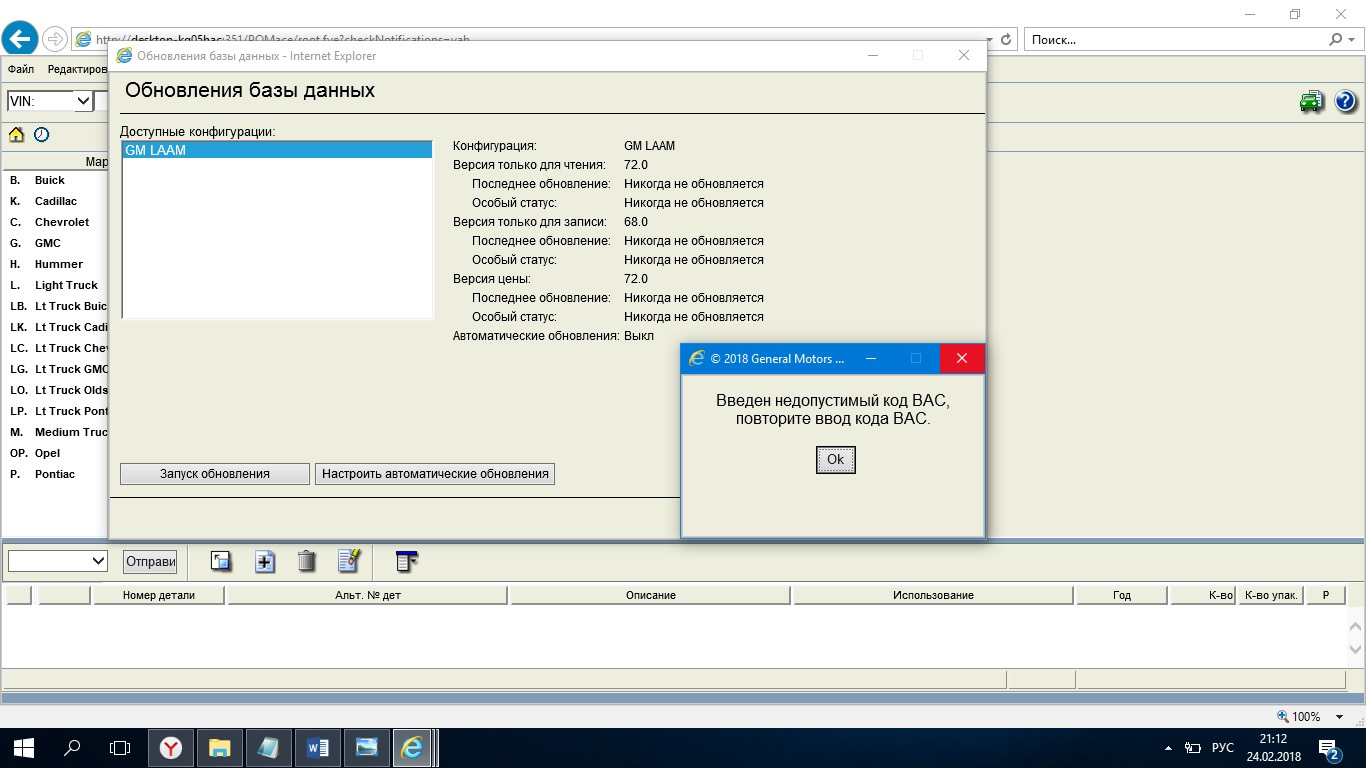Open the VIN dropdown selector
Image resolution: width=1366 pixels, height=768 pixels.
[x=49, y=101]
